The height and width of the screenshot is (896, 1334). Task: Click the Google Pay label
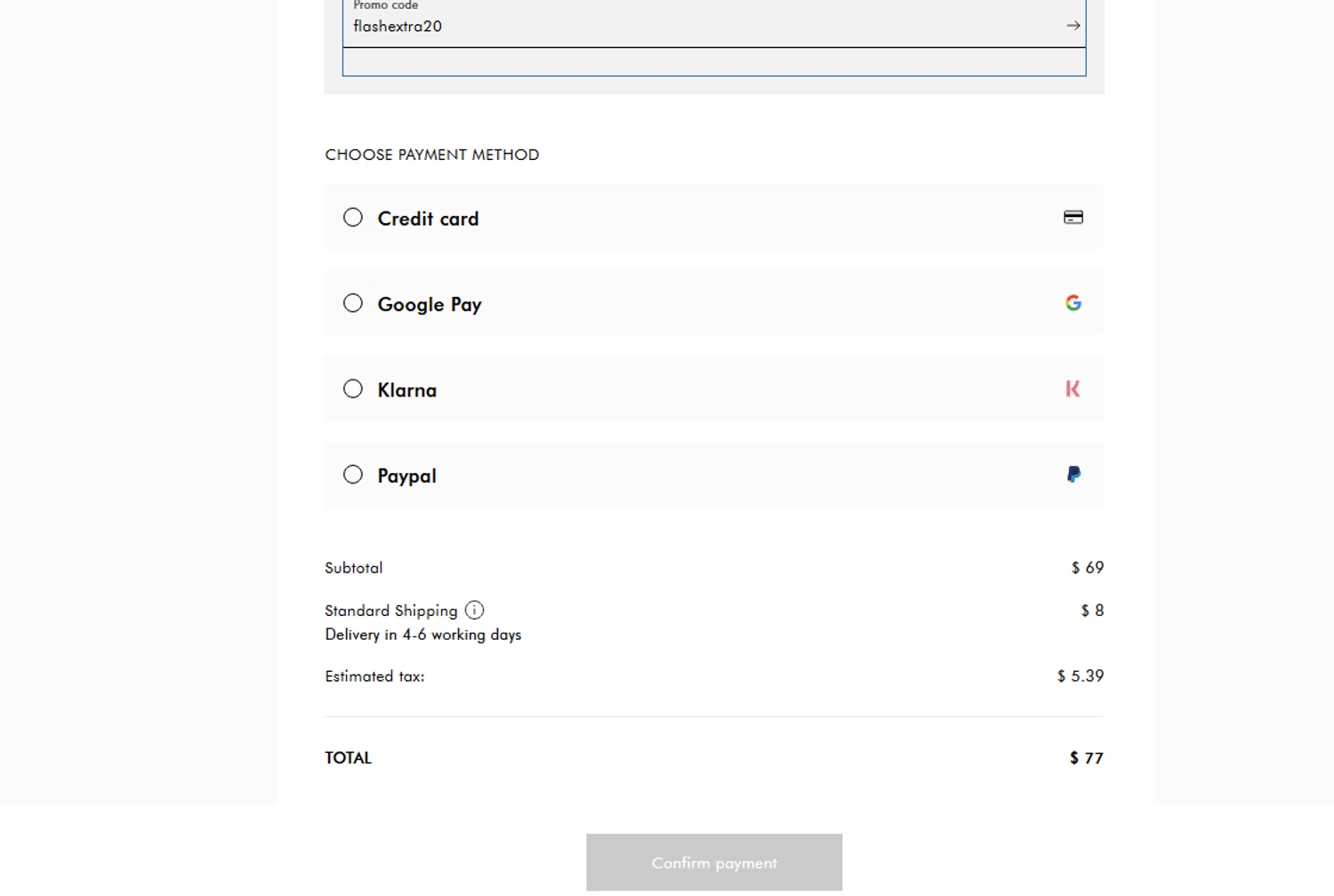click(x=430, y=305)
